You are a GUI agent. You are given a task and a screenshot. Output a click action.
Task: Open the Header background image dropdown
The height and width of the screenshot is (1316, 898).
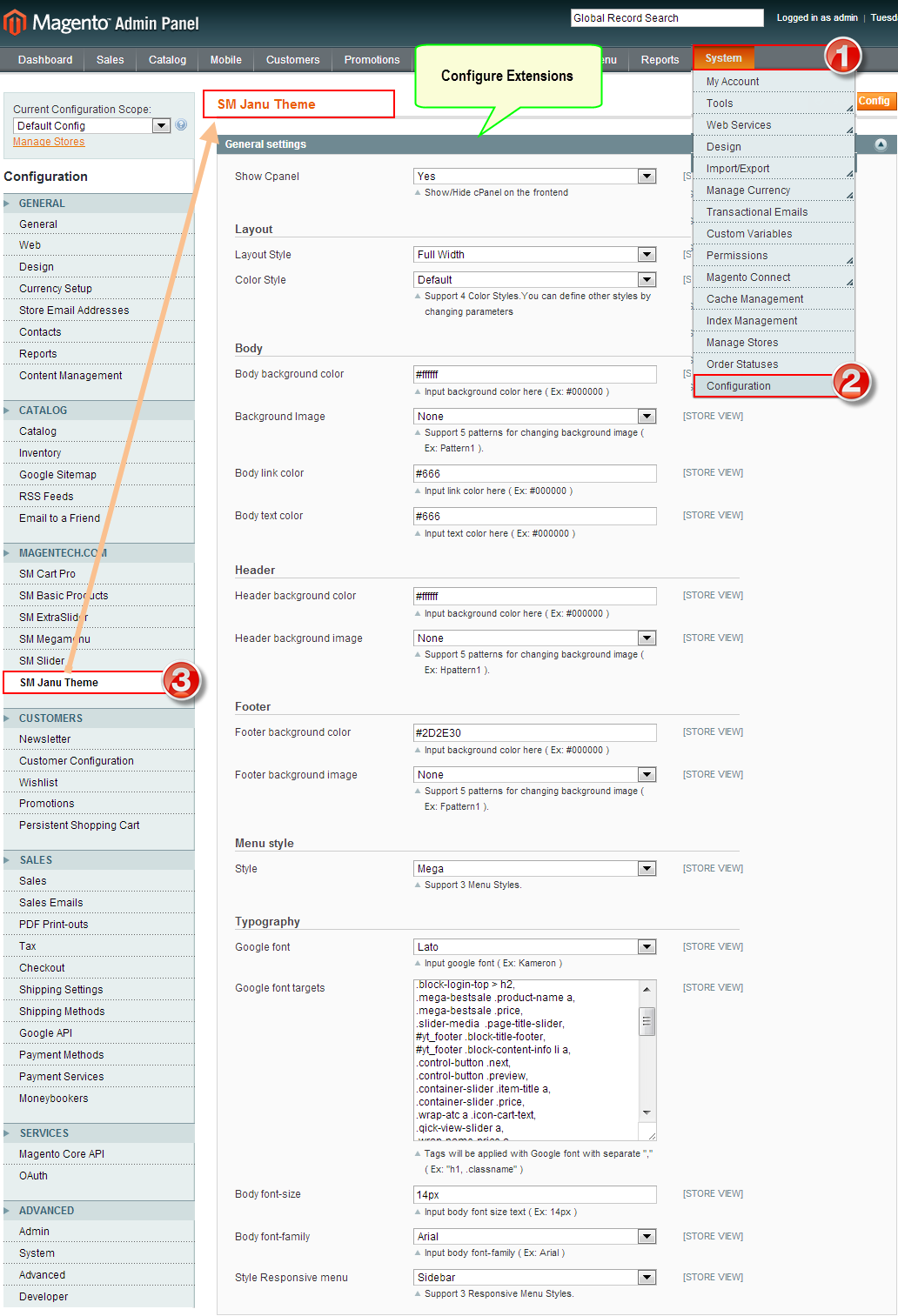534,638
